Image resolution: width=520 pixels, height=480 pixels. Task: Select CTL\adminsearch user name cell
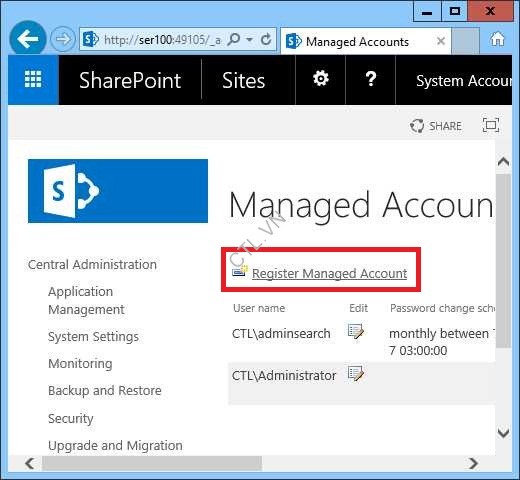[281, 334]
